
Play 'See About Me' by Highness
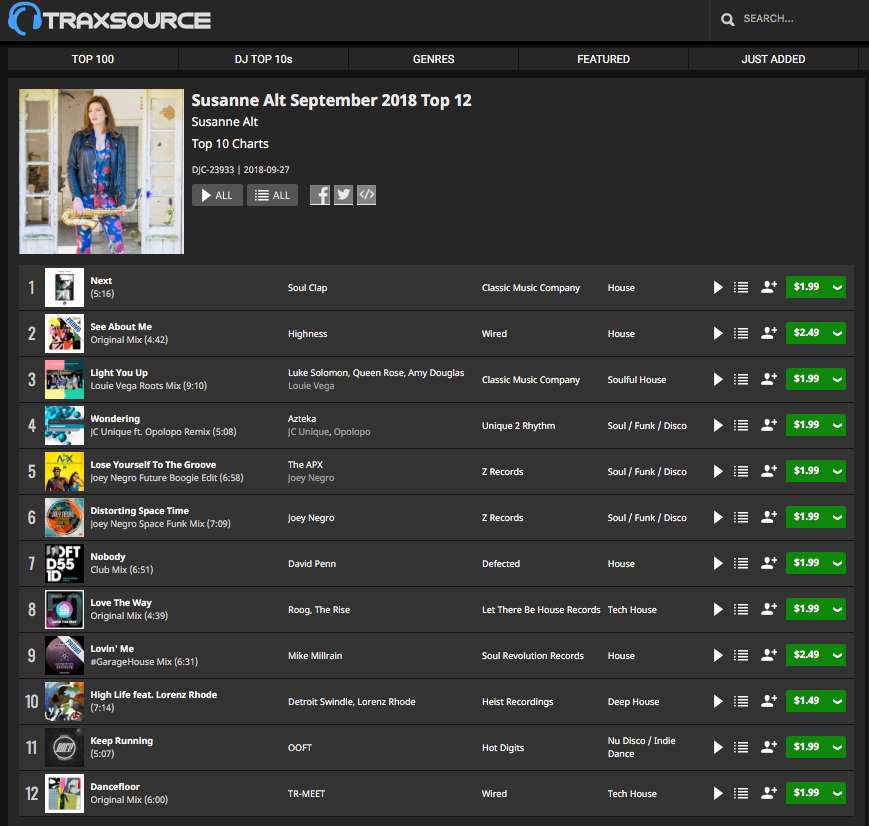click(718, 333)
